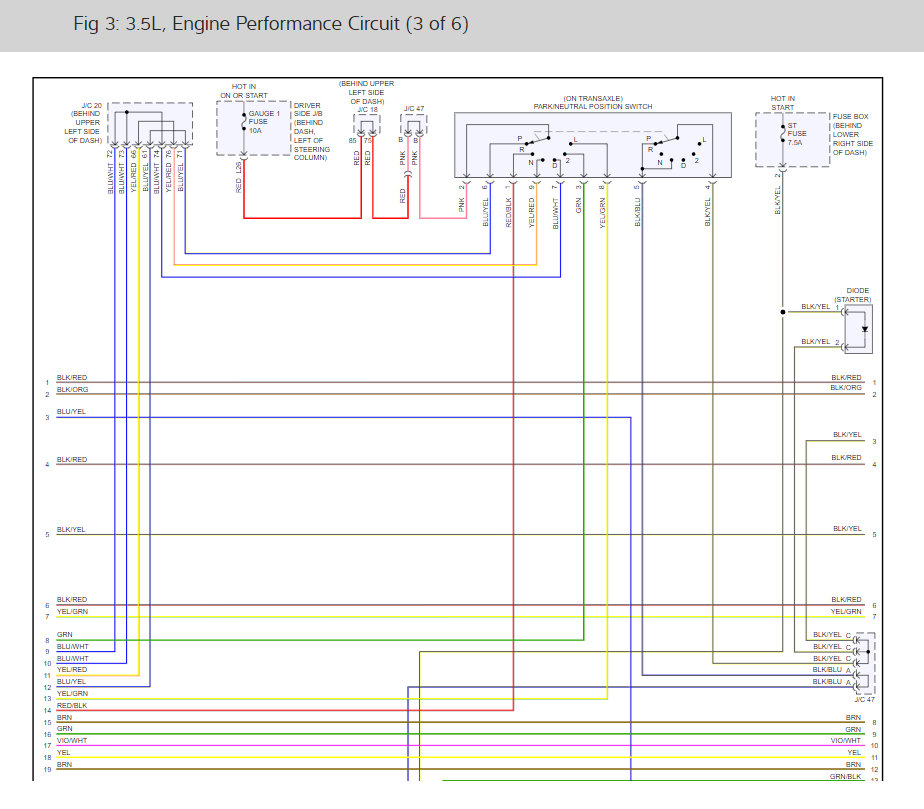Click the "GRN 3" vertical label at the switch

pos(579,199)
